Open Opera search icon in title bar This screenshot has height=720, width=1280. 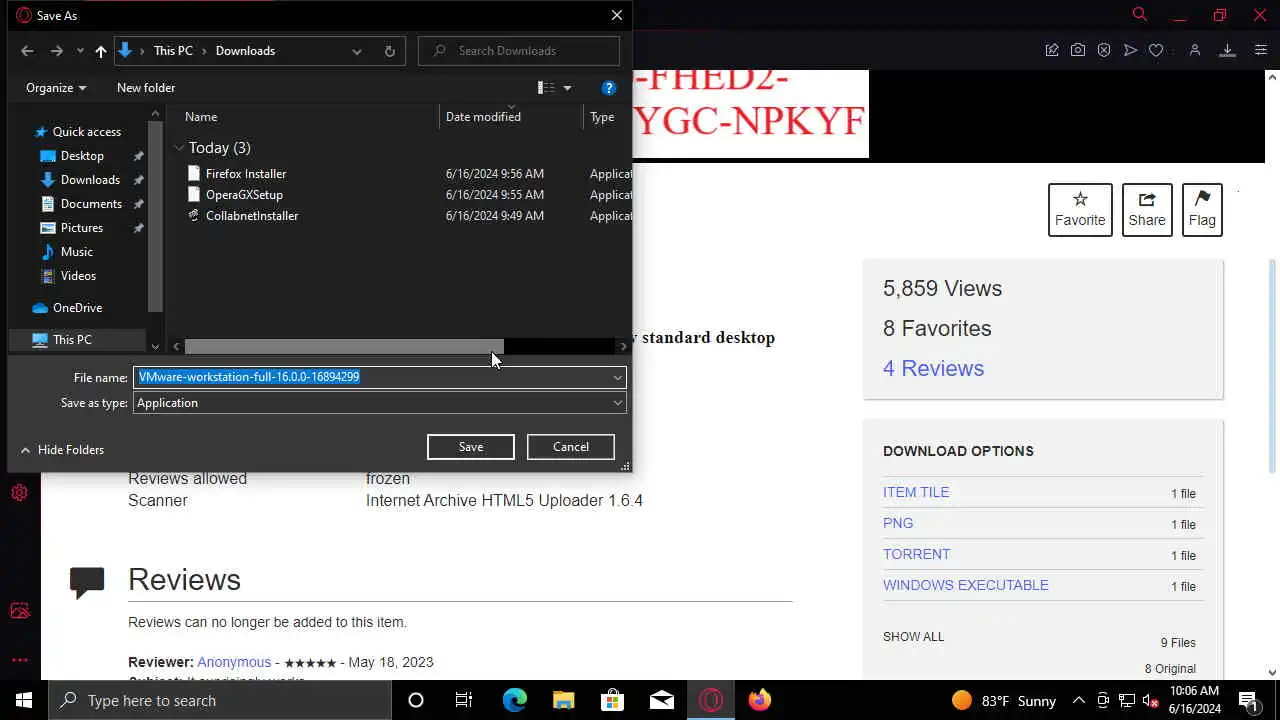click(1139, 14)
